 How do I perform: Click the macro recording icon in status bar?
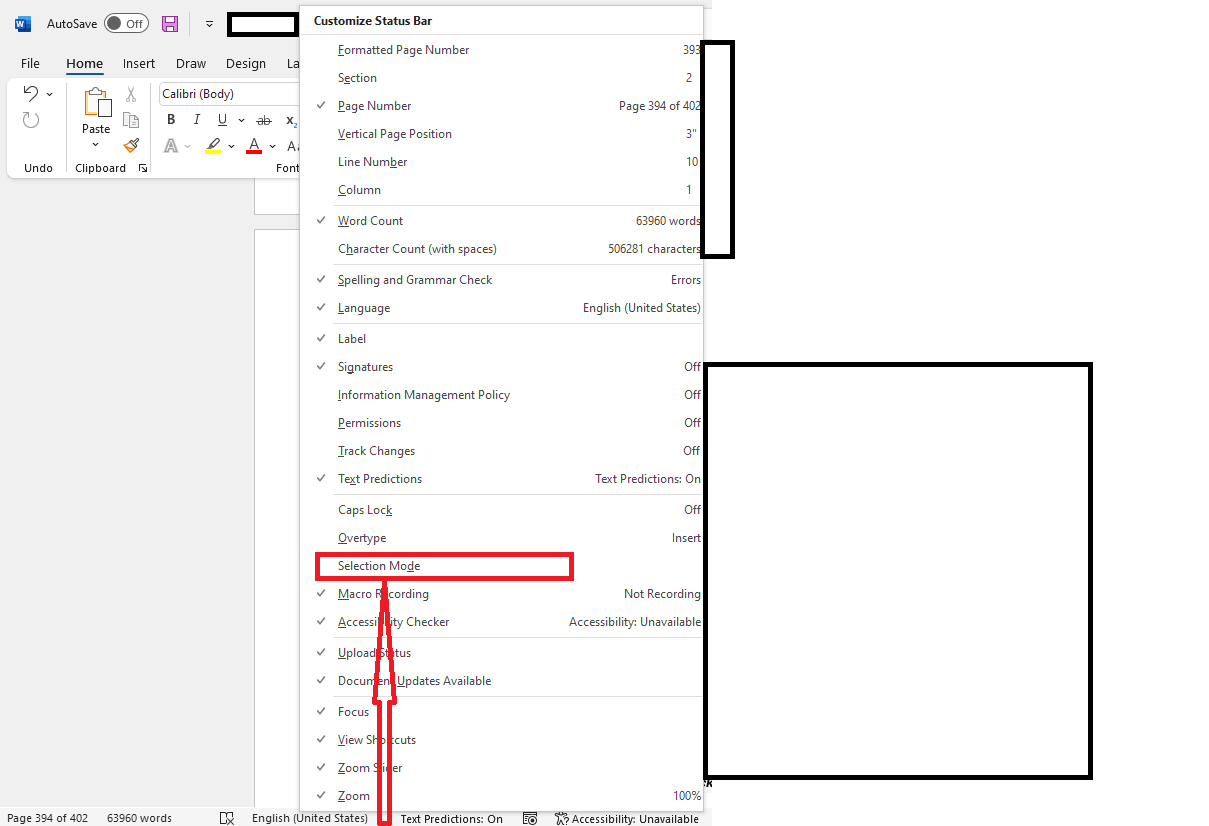point(530,818)
